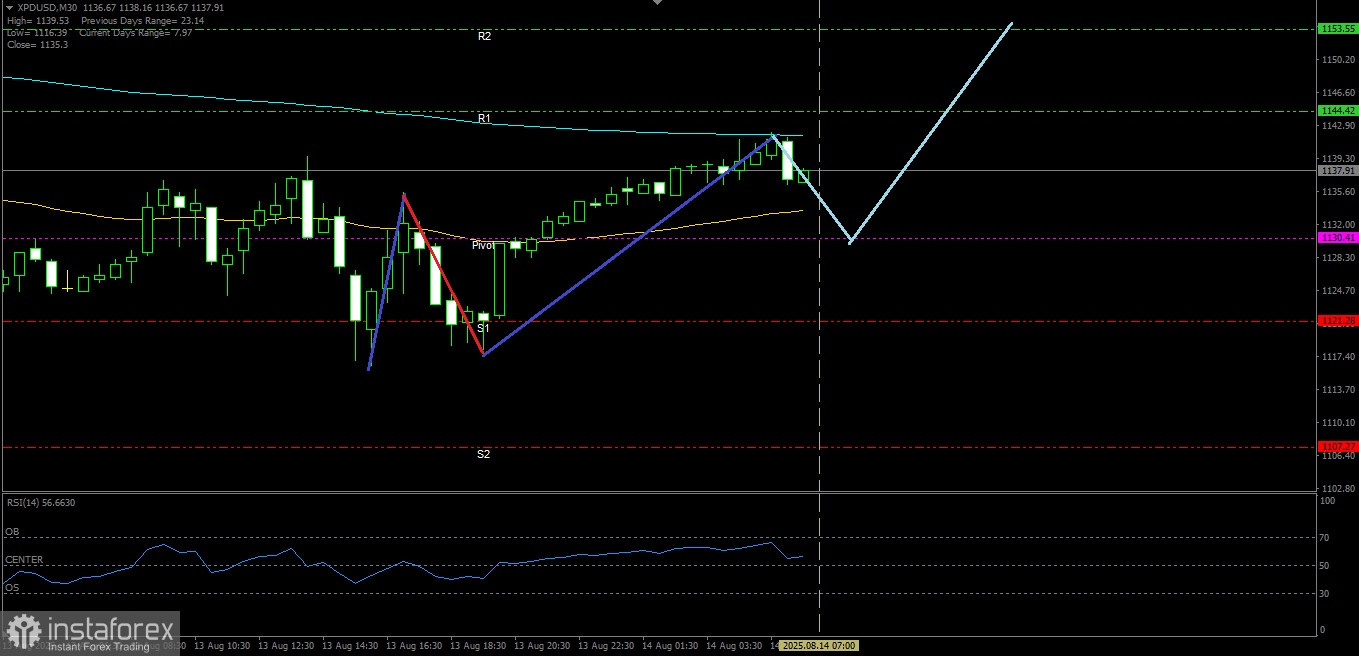
Task: Select the red 1107.27 price tag
Action: click(x=1337, y=446)
